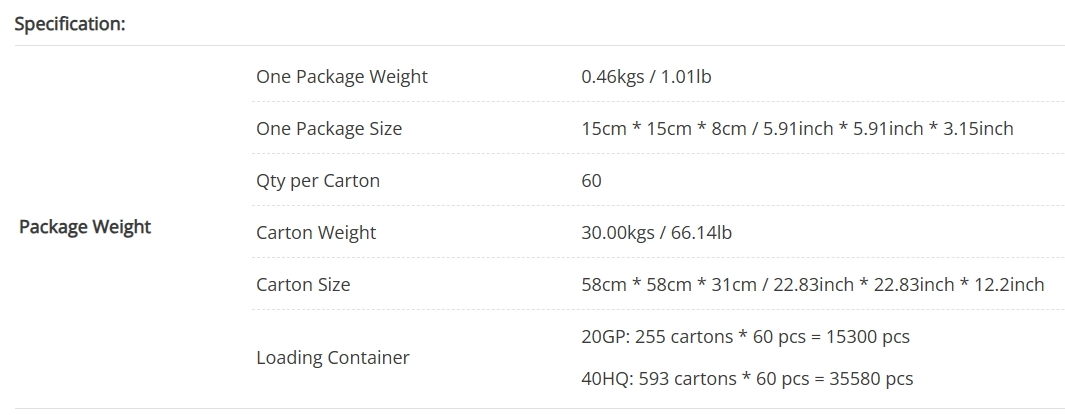
Task: Click the 15cm package size value
Action: (x=603, y=129)
